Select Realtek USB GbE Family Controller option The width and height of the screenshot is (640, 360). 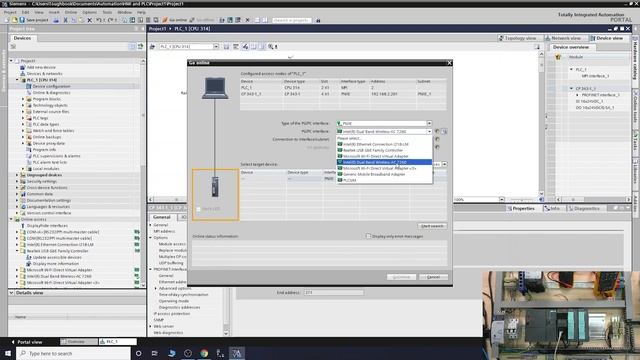(x=384, y=150)
